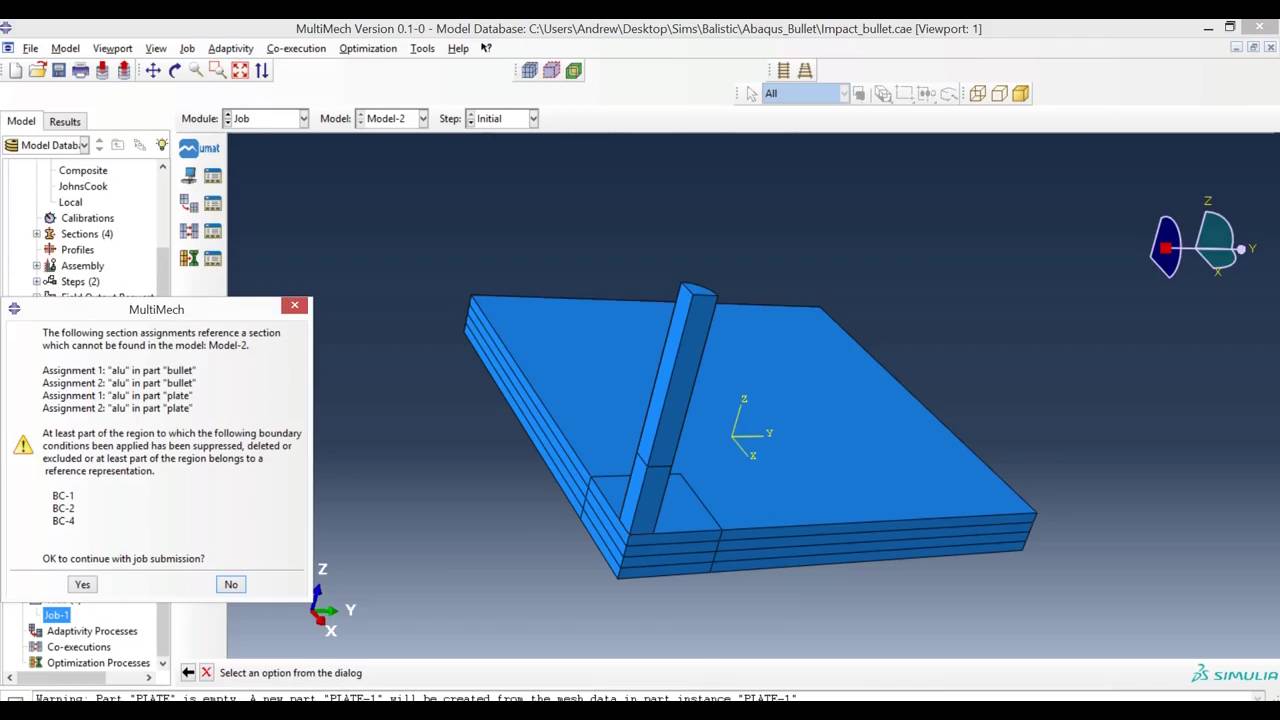The width and height of the screenshot is (1280, 720).
Task: Turn on parallel projection rails icon
Action: click(x=783, y=70)
